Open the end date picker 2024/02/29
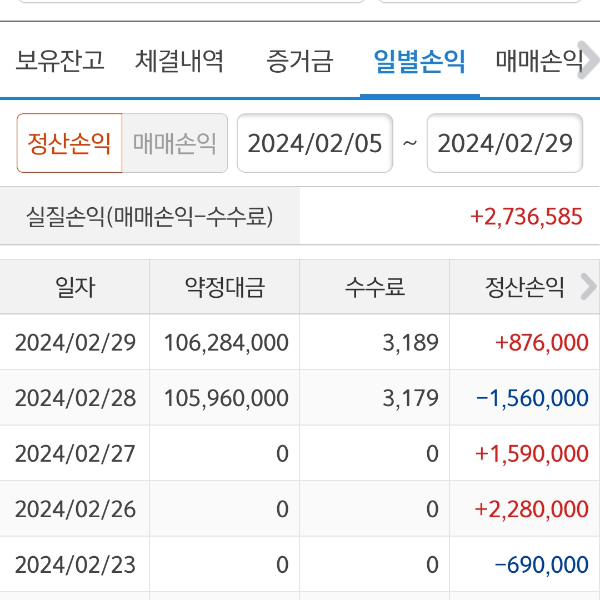The height and width of the screenshot is (600, 600). coord(505,143)
